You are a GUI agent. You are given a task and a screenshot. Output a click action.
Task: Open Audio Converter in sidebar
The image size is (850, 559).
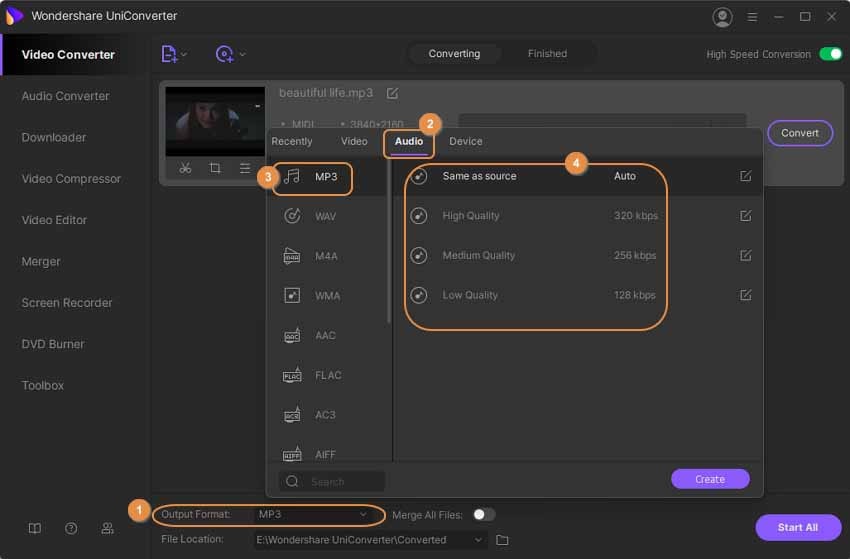(x=66, y=96)
